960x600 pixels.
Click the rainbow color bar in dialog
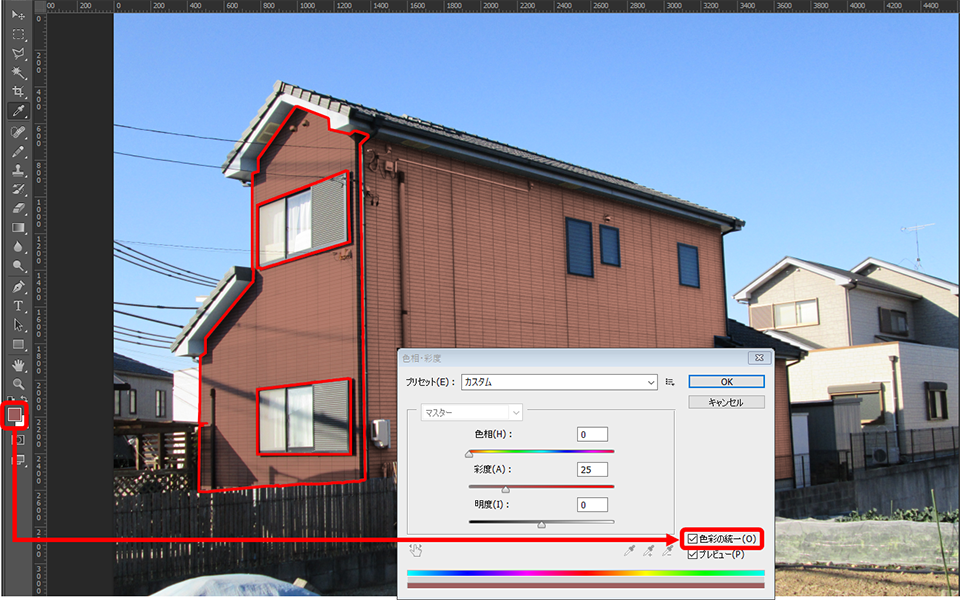click(x=586, y=573)
